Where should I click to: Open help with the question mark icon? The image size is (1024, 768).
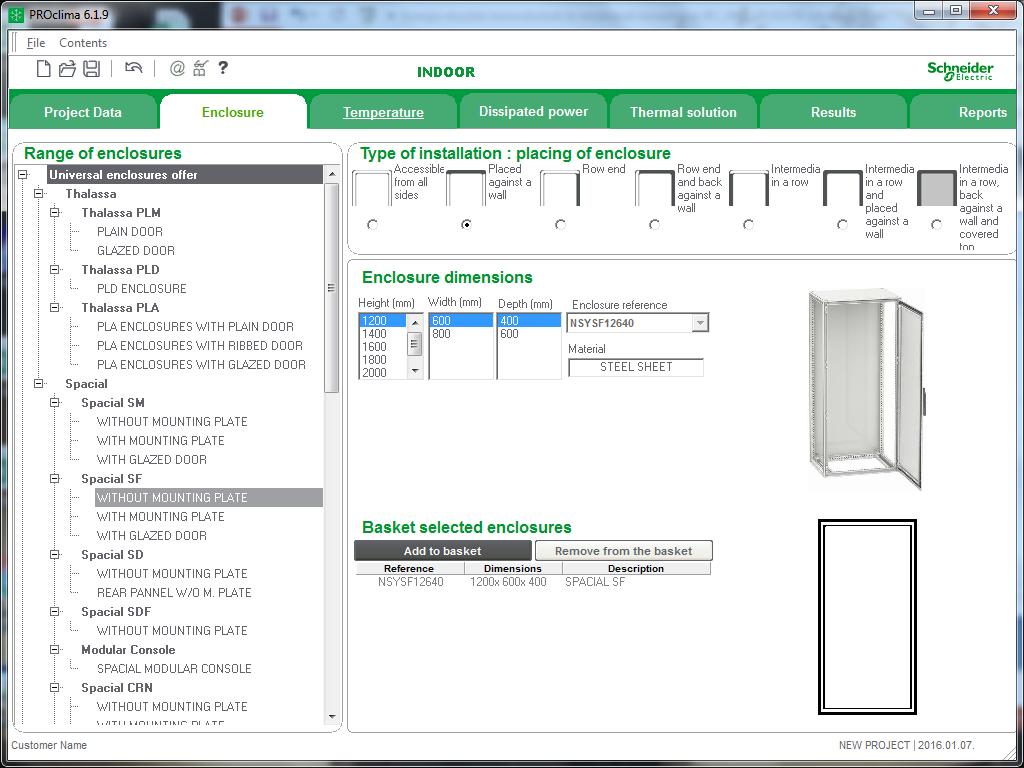click(x=223, y=67)
